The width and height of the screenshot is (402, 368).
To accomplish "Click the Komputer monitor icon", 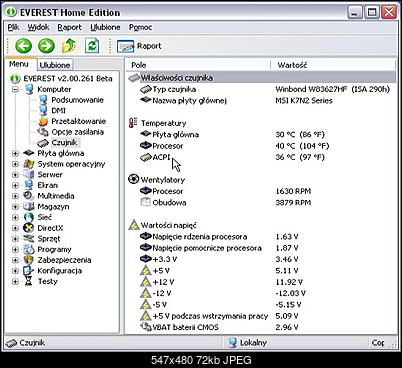I will point(29,89).
